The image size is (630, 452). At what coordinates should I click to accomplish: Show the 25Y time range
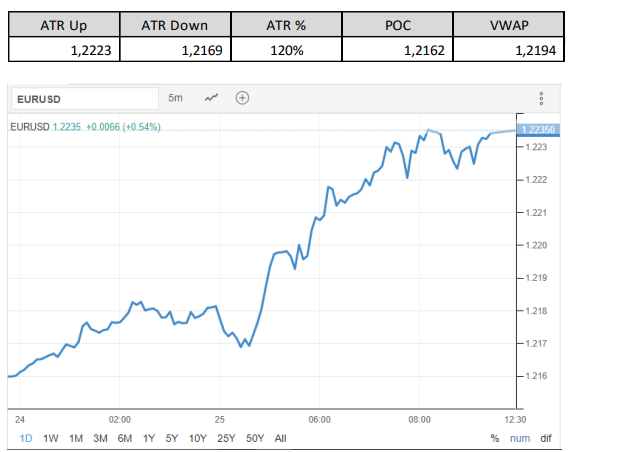pyautogui.click(x=226, y=438)
